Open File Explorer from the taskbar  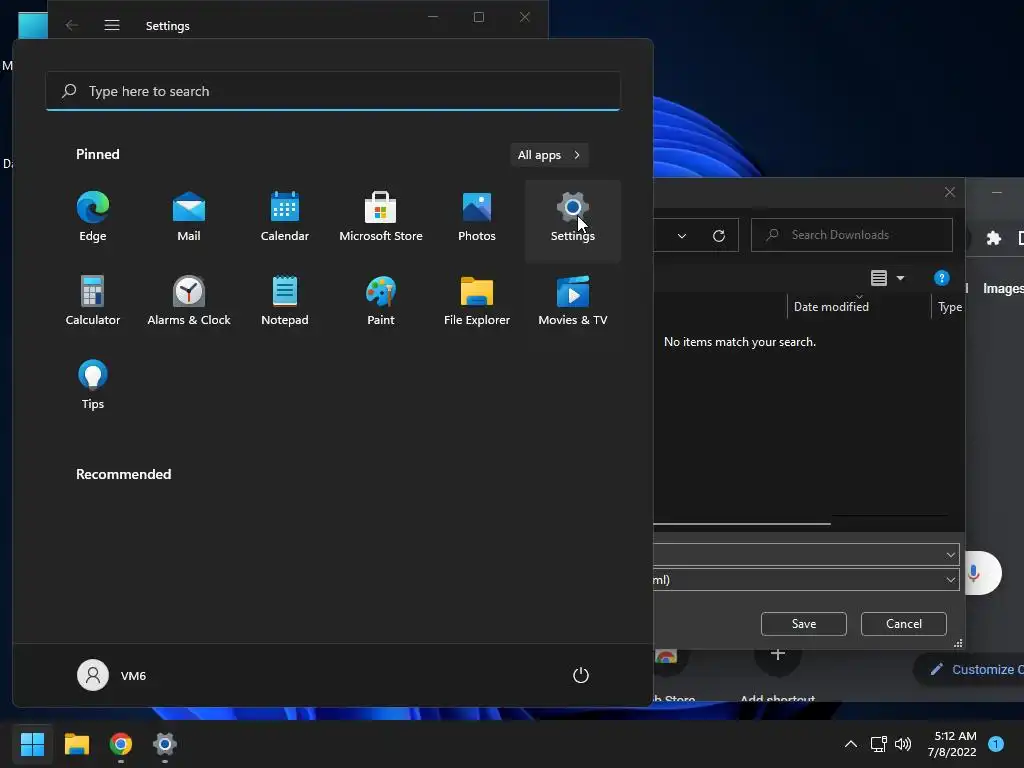(76, 744)
